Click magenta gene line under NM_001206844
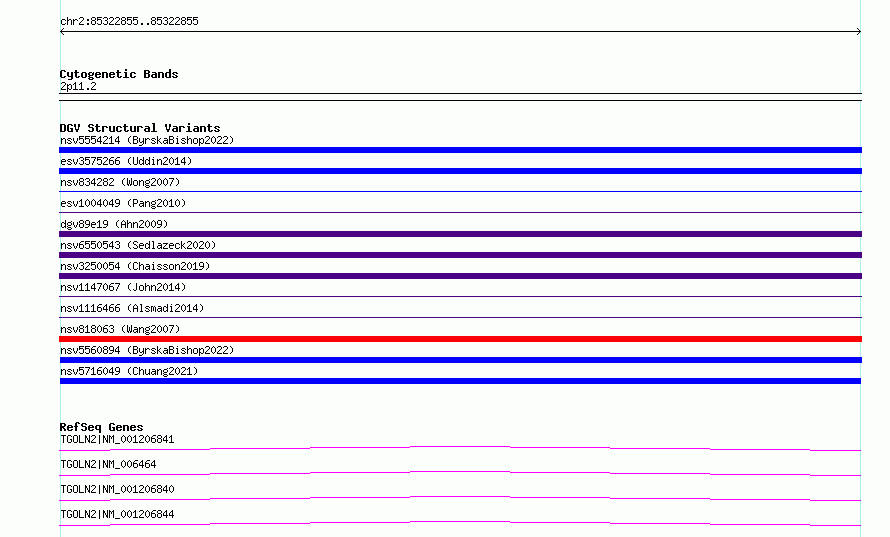The height and width of the screenshot is (537, 890). [460, 523]
